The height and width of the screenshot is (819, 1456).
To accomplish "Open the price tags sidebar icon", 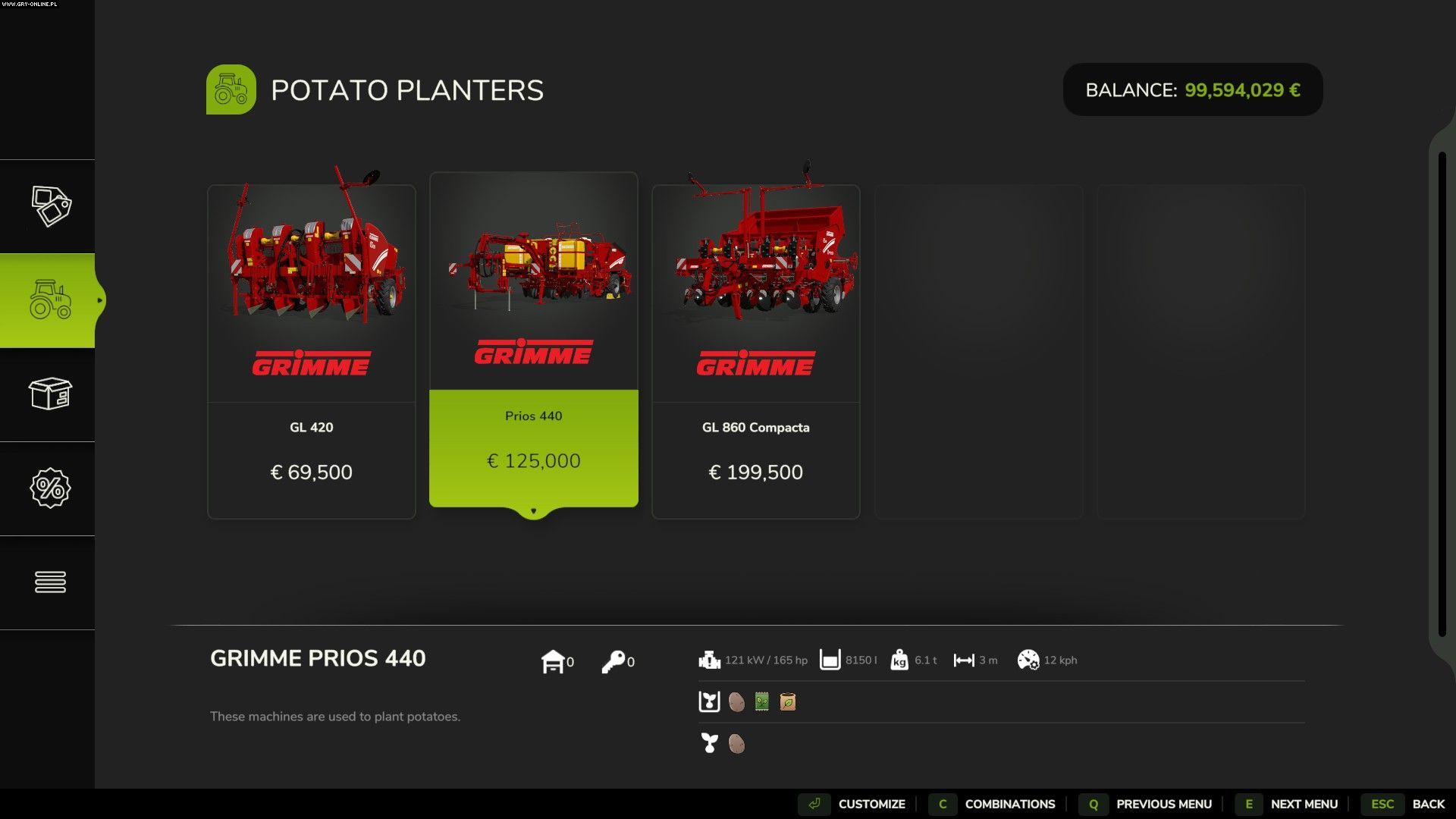I will [51, 206].
